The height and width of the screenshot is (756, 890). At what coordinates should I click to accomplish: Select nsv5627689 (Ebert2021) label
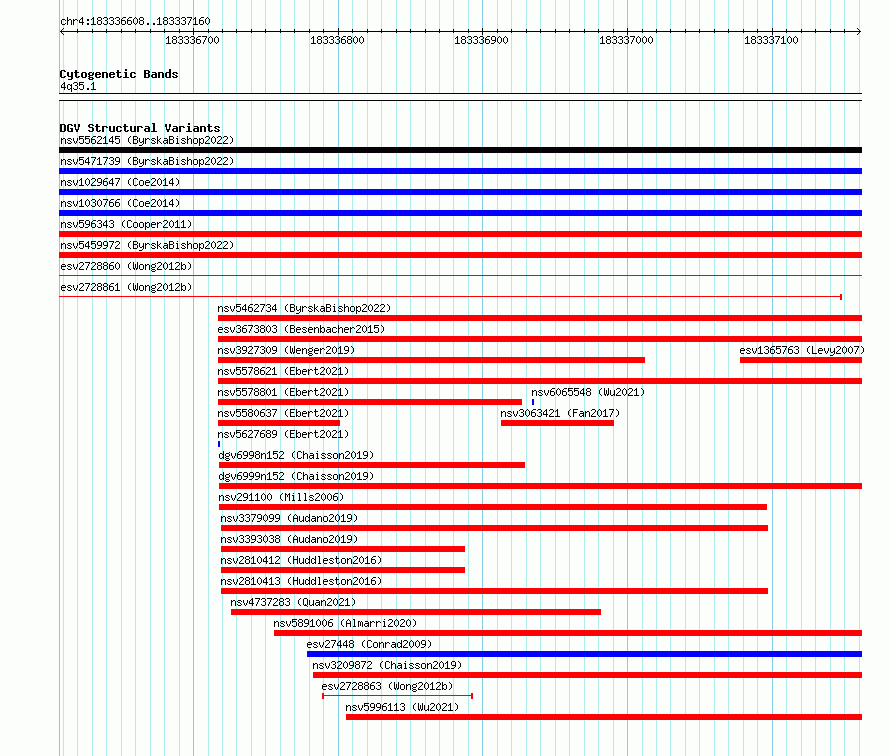(283, 434)
